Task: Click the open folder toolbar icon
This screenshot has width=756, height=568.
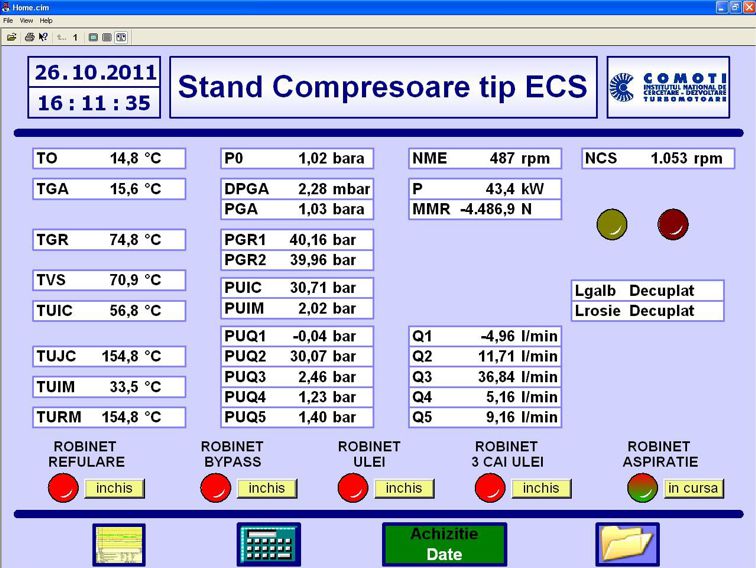Action: tap(12, 37)
